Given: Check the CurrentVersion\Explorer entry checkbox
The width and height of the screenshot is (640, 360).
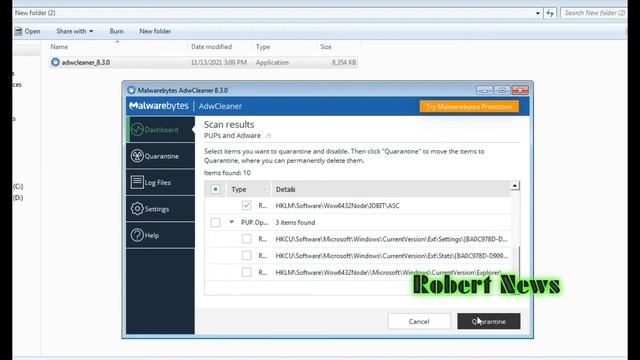Looking at the screenshot, I should pyautogui.click(x=247, y=272).
